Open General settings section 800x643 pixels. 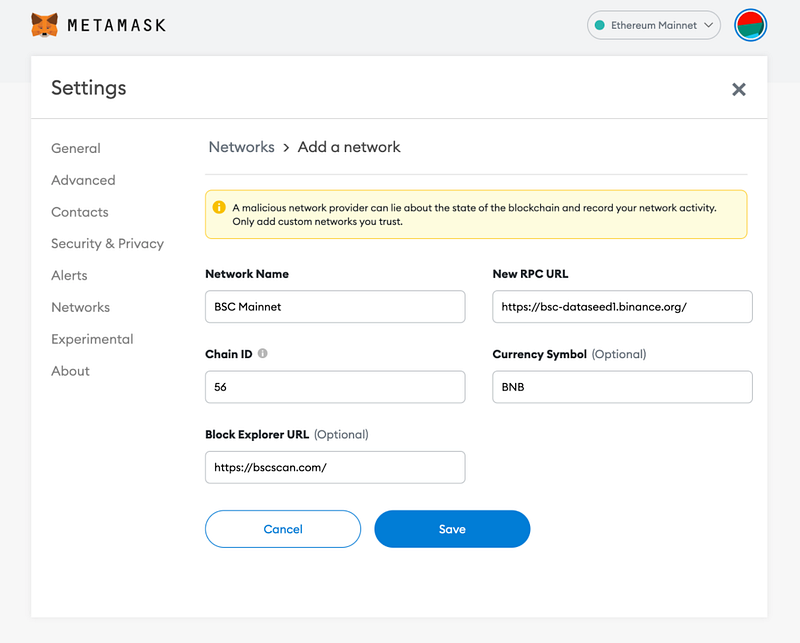click(x=76, y=148)
